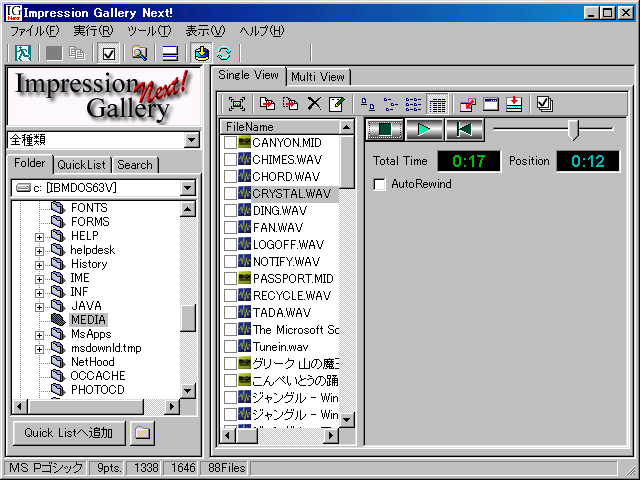Click the red down-arrow save icon
This screenshot has width=640, height=480.
(x=514, y=104)
